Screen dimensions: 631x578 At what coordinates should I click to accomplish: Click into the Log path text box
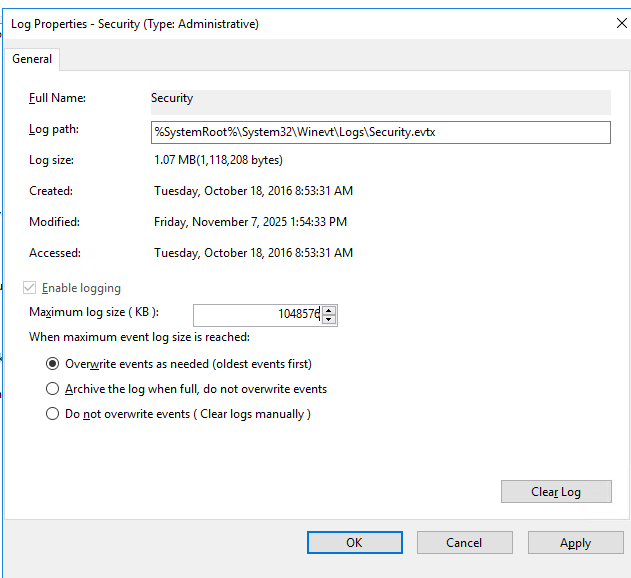[x=379, y=132]
